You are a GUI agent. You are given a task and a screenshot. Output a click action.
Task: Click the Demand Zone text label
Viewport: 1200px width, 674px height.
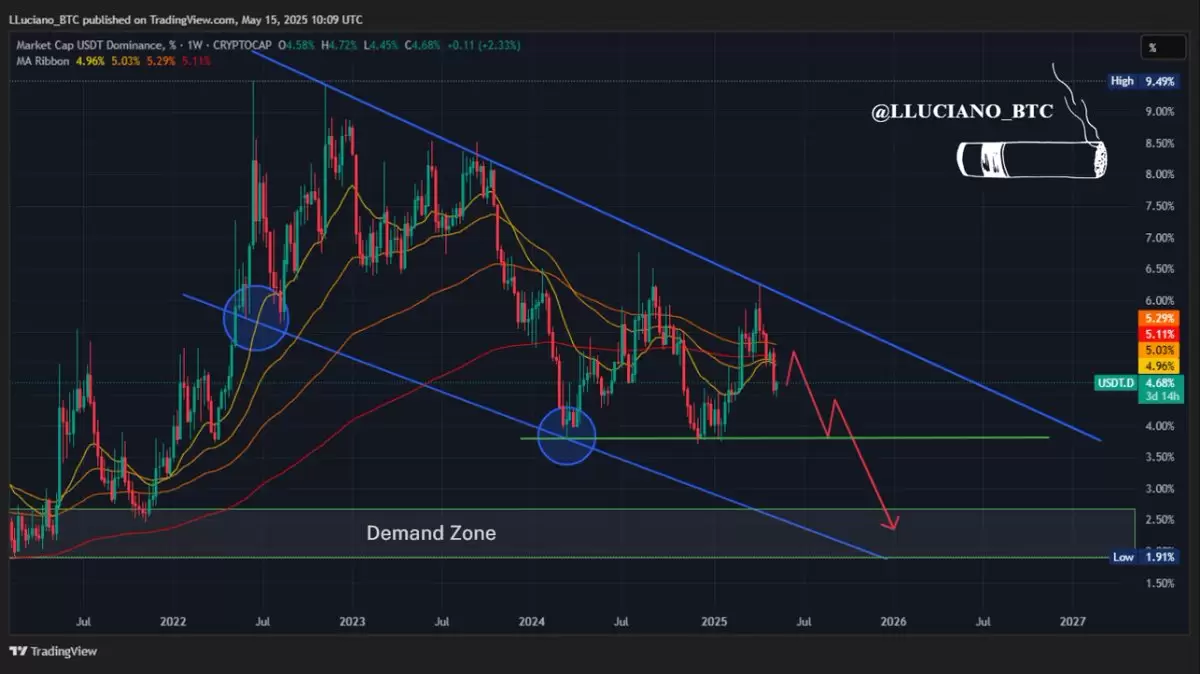coord(431,533)
